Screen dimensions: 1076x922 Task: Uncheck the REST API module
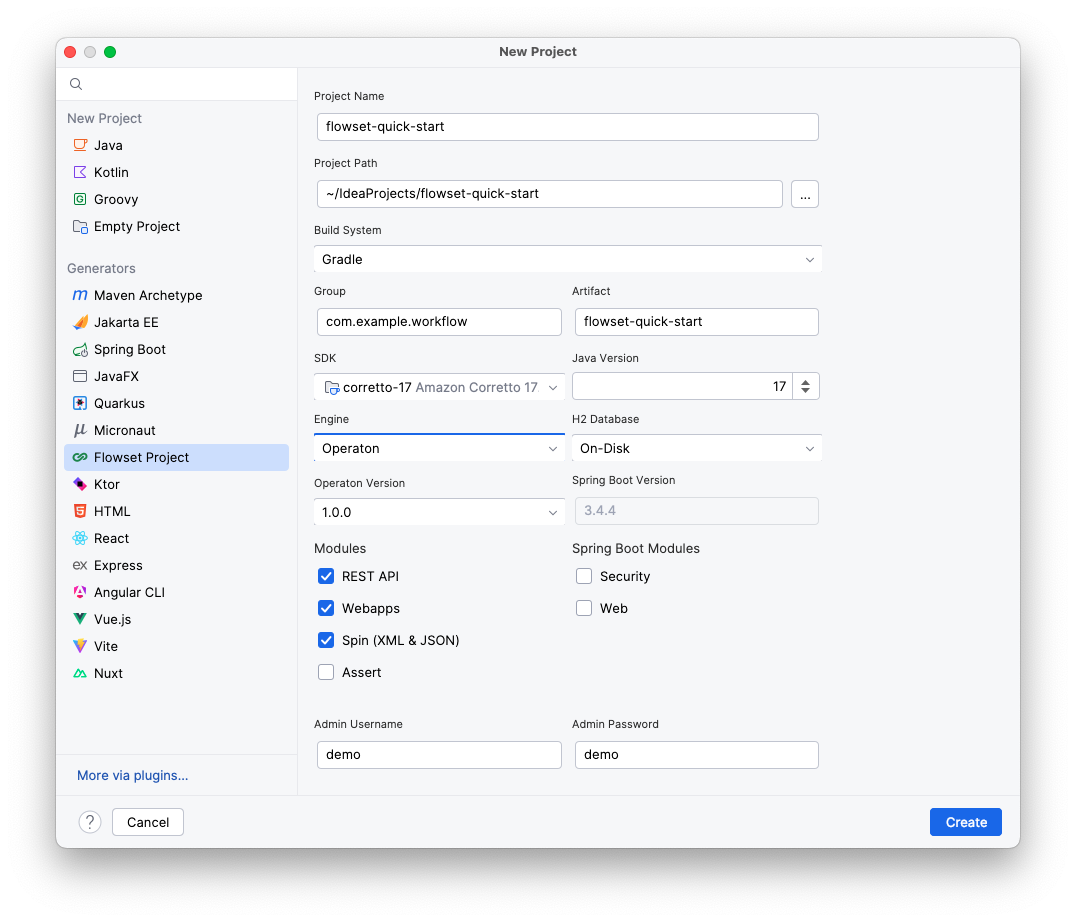point(325,576)
